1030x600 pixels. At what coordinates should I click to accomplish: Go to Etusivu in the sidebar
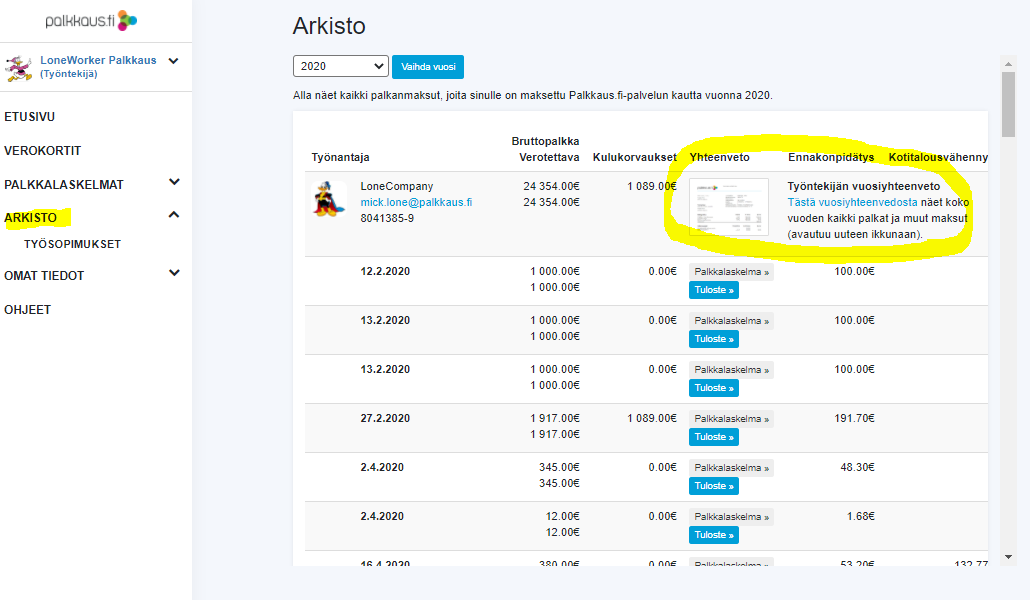(29, 117)
